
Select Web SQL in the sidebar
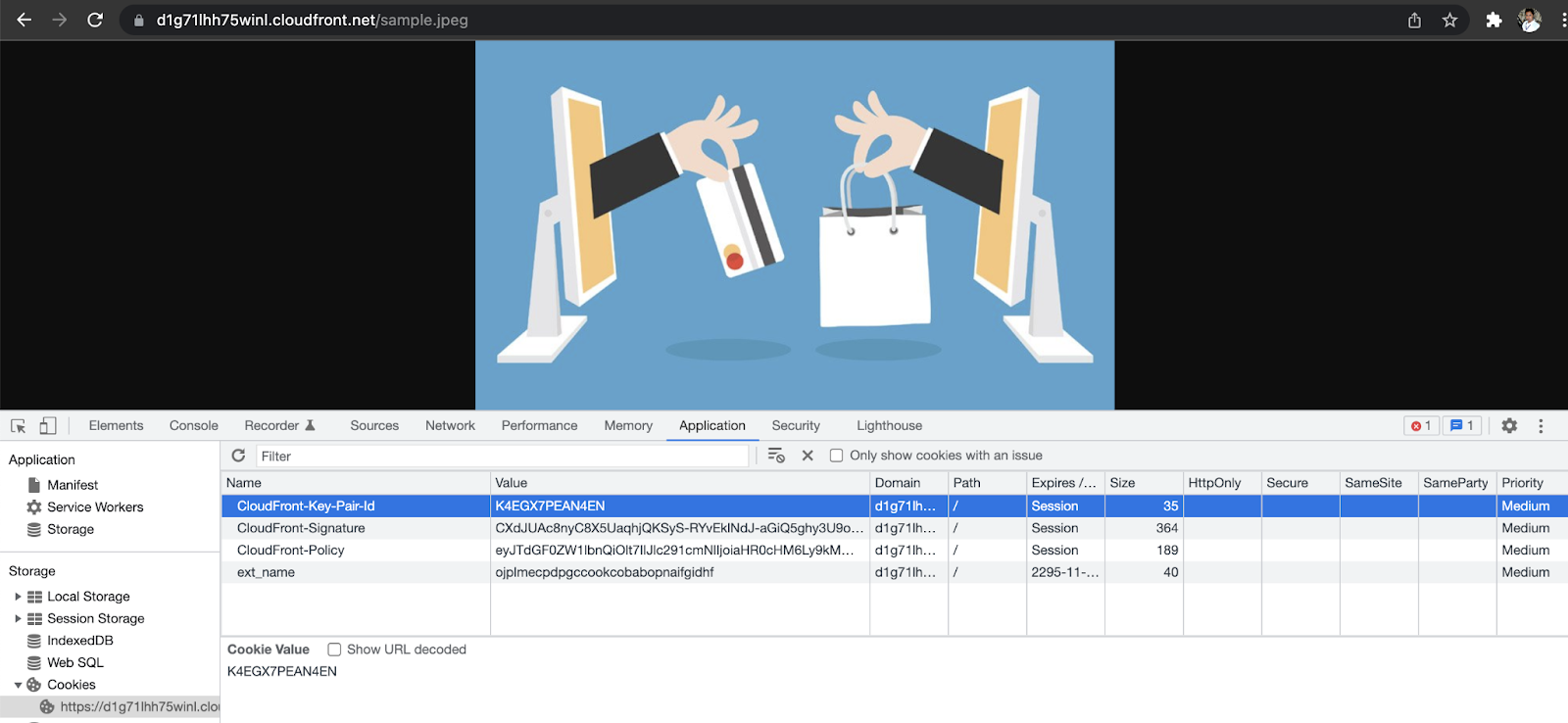[74, 662]
